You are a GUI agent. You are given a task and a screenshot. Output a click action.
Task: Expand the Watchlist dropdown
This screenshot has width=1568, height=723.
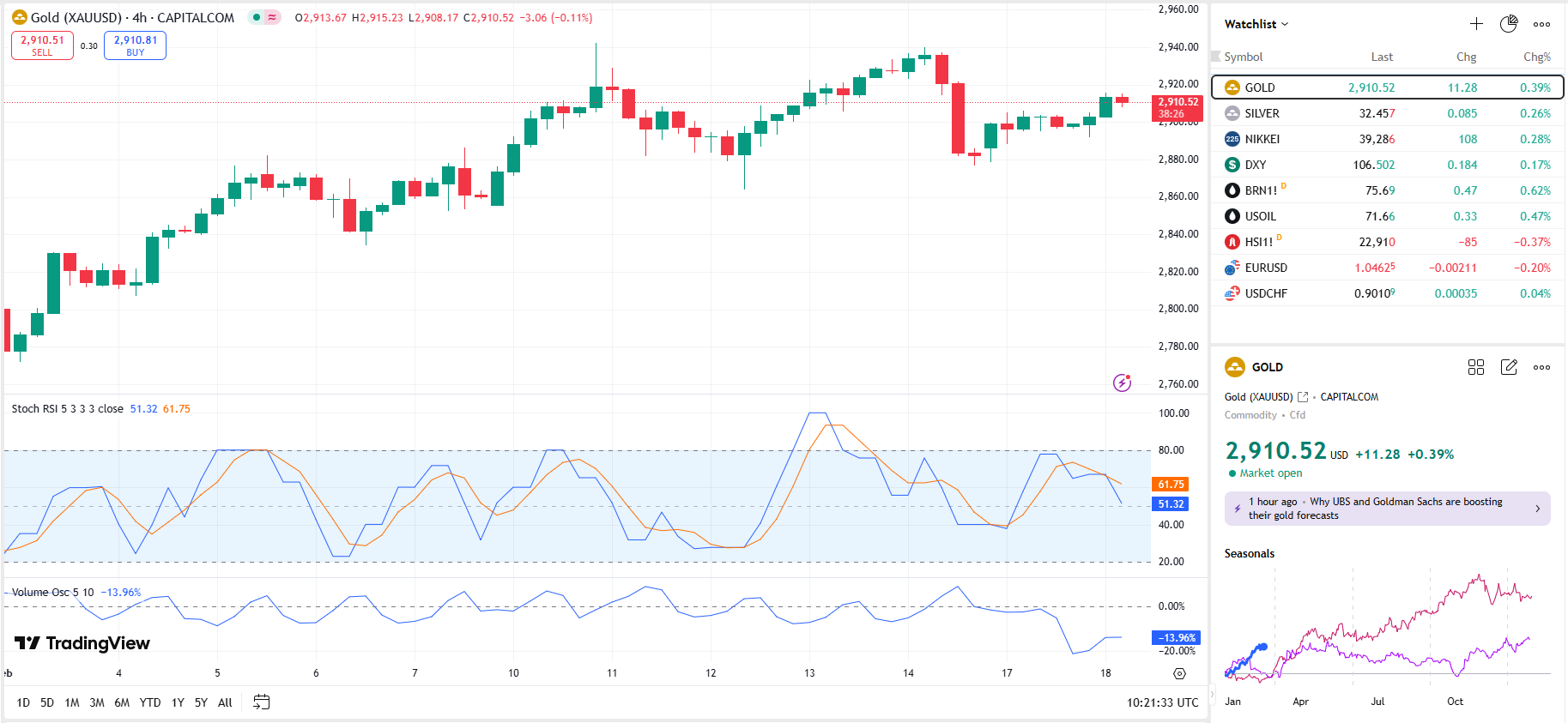click(1256, 24)
